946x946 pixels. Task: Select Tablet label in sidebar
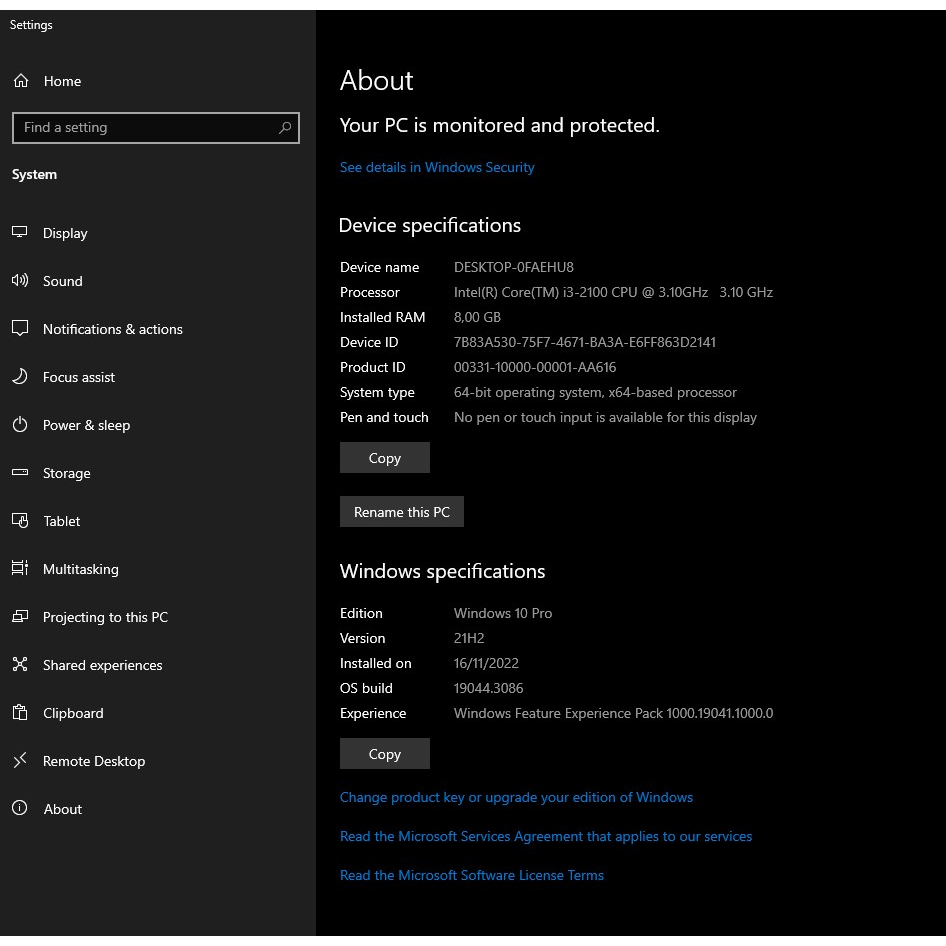(62, 521)
